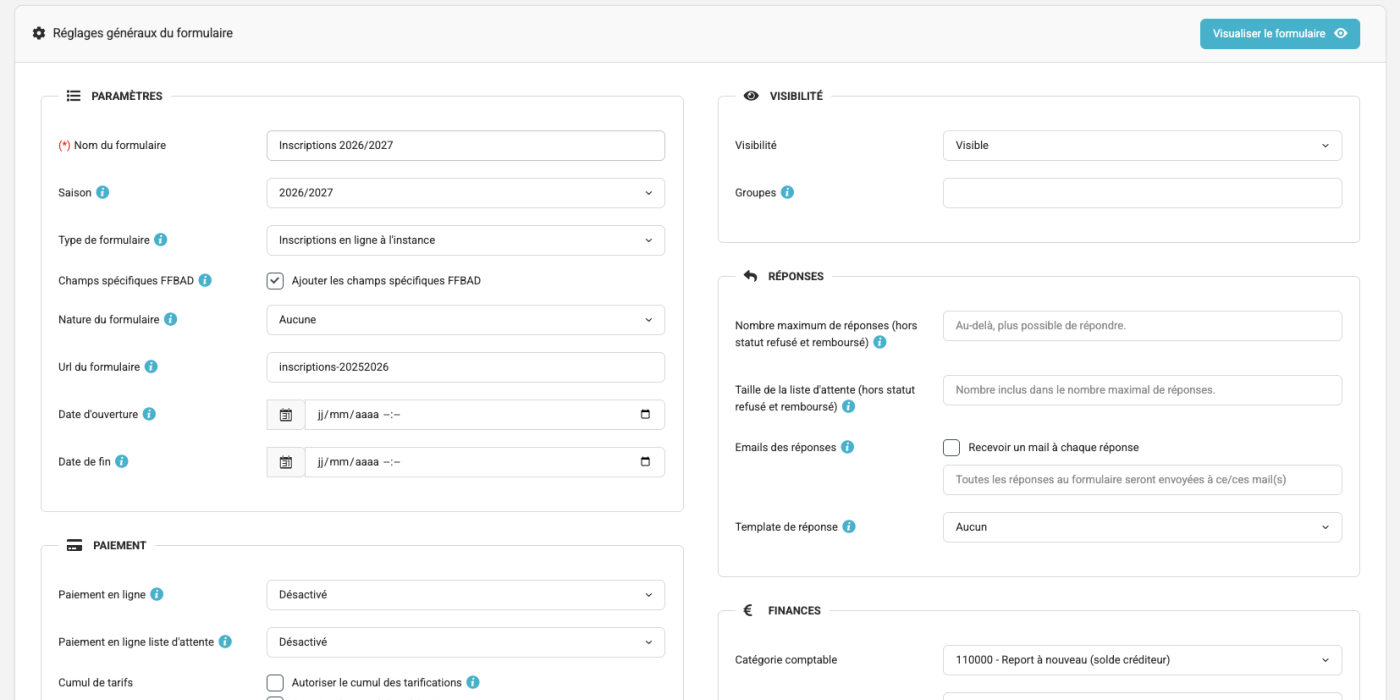Image resolution: width=1400 pixels, height=700 pixels.
Task: Open calendar icon for Date d'ouverture
Action: [x=286, y=415]
